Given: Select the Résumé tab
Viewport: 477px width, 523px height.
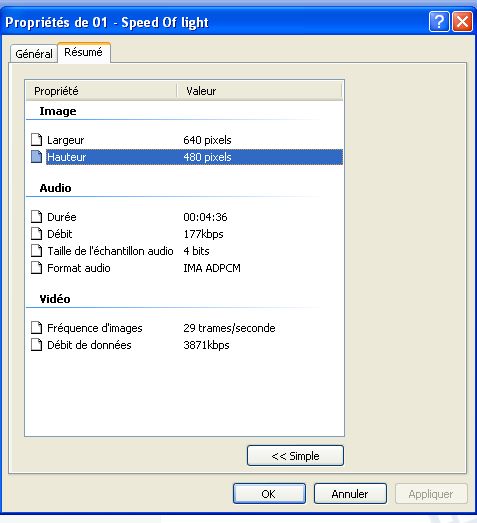Looking at the screenshot, I should tap(83, 52).
